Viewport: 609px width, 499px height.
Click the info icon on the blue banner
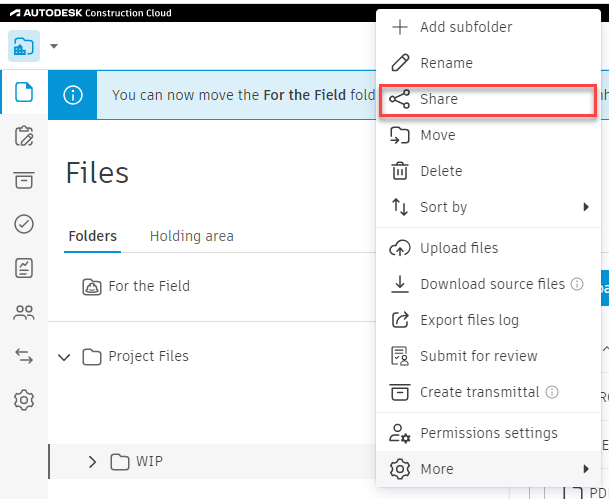click(x=73, y=95)
